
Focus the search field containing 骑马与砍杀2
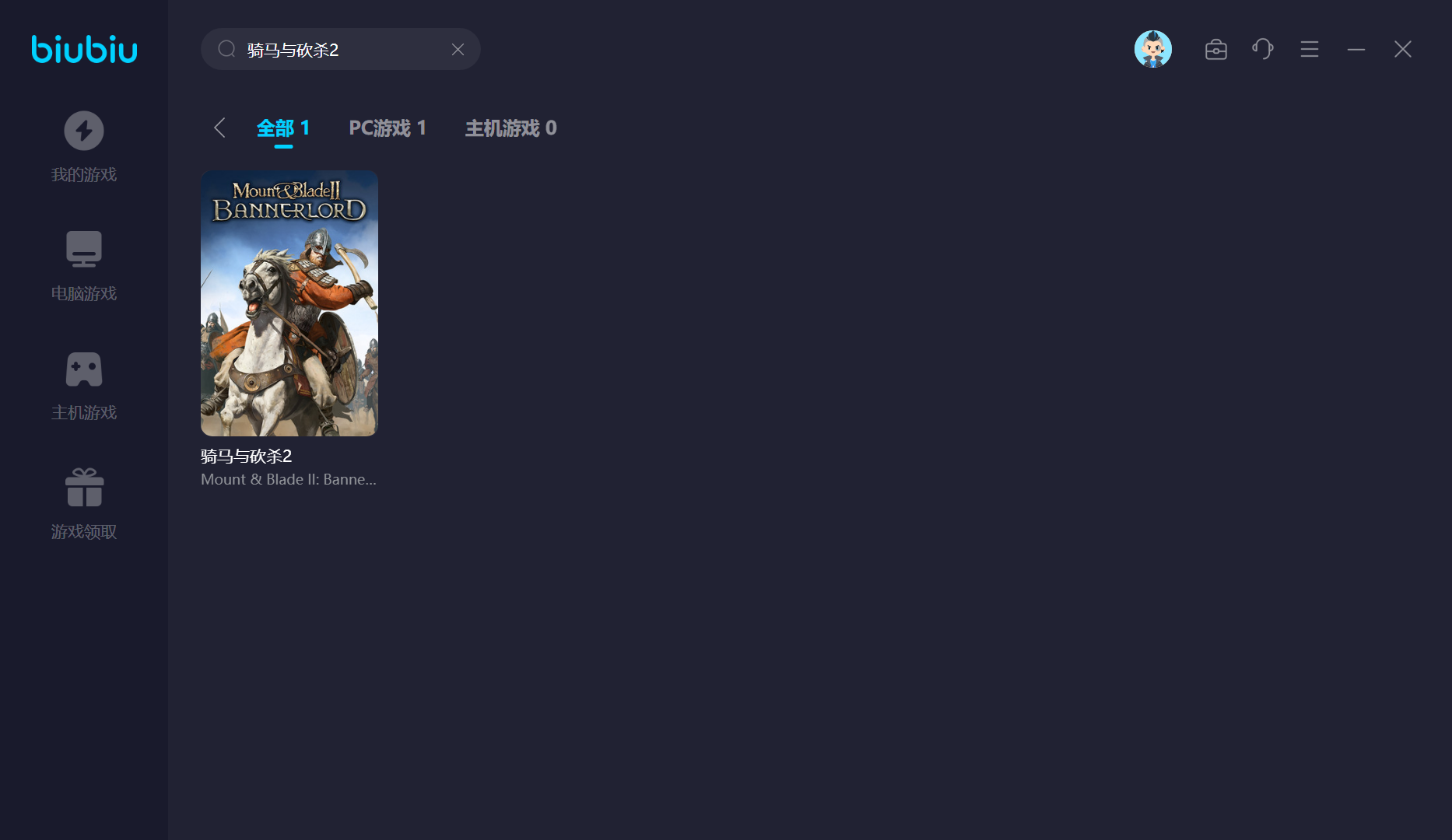pyautogui.click(x=342, y=50)
